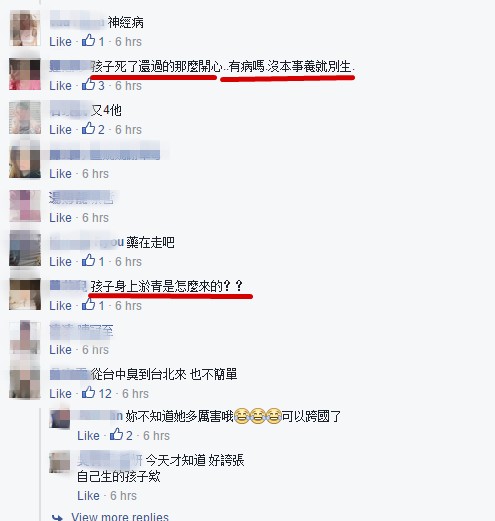This screenshot has width=495, height=521.
Task: Open the 6 hrs timestamp on 又4他 comment
Action: (x=128, y=130)
